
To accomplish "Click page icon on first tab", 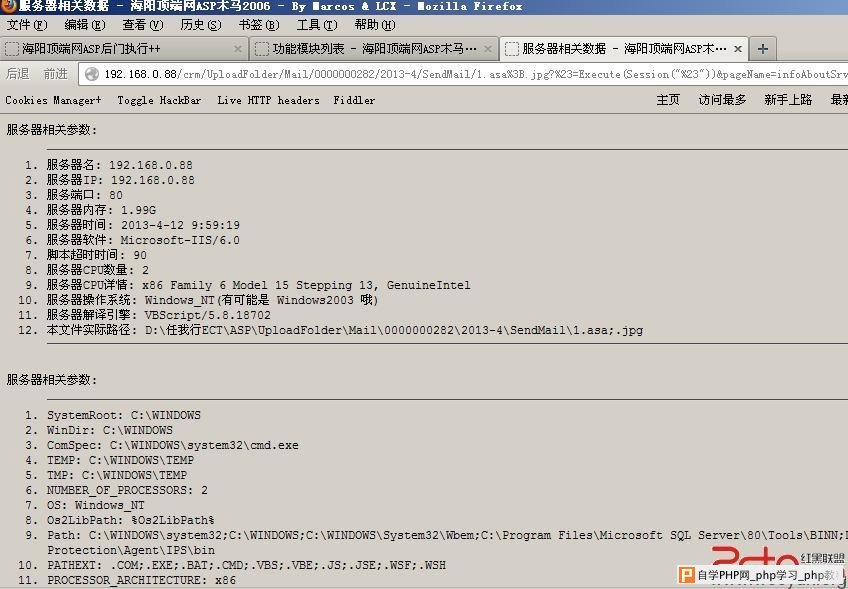I will [x=12, y=49].
